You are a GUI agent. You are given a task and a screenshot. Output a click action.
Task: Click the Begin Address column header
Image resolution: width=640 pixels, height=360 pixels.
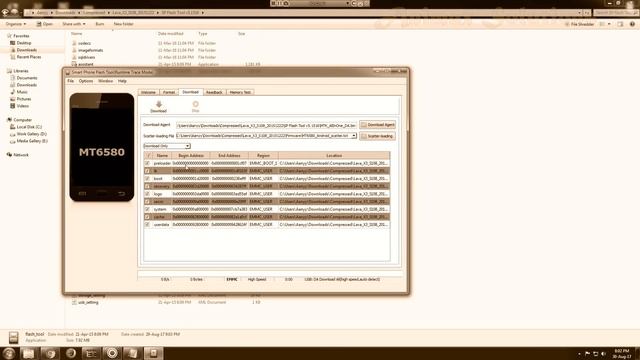(x=191, y=156)
